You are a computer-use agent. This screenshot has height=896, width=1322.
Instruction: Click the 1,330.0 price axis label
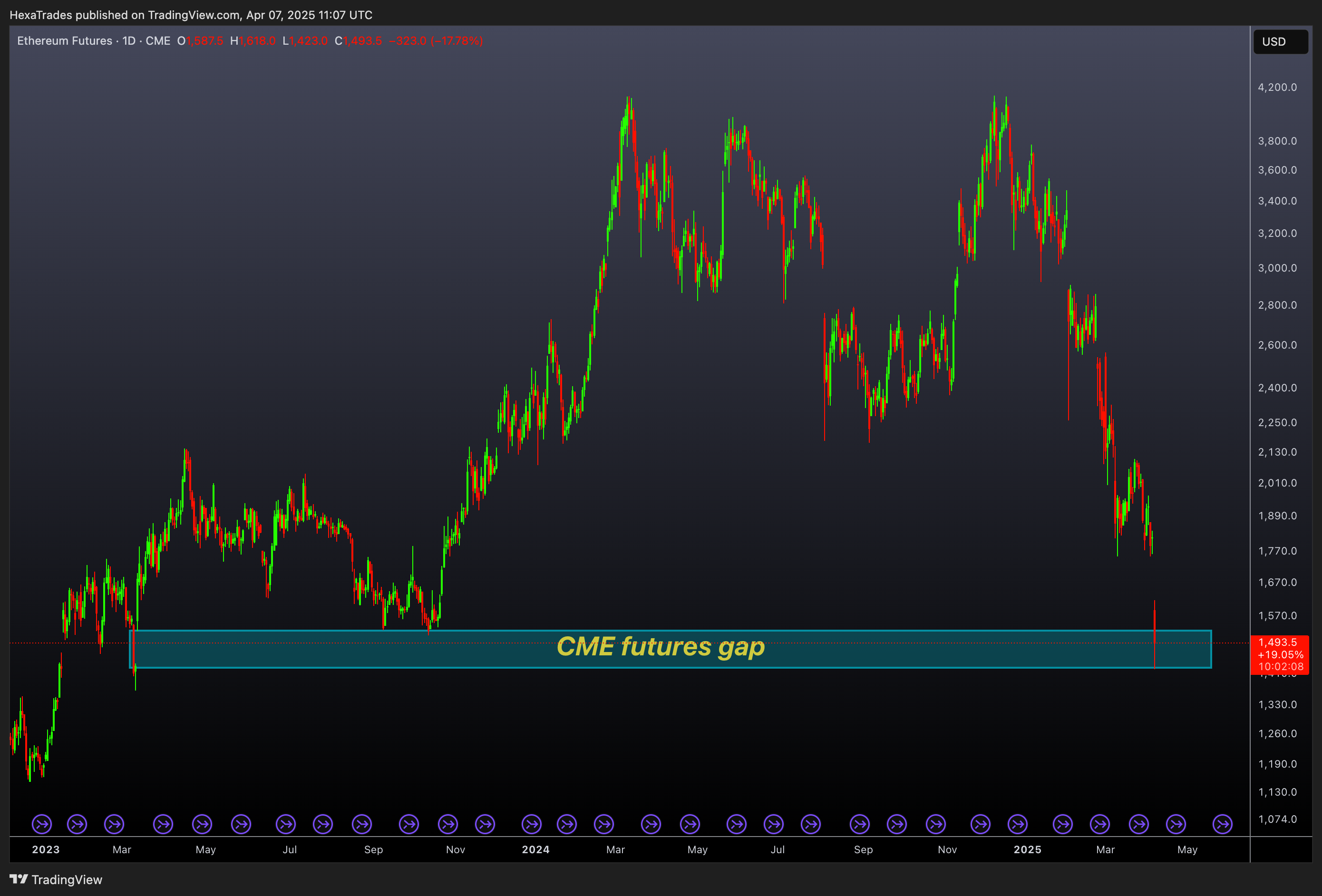tap(1277, 705)
